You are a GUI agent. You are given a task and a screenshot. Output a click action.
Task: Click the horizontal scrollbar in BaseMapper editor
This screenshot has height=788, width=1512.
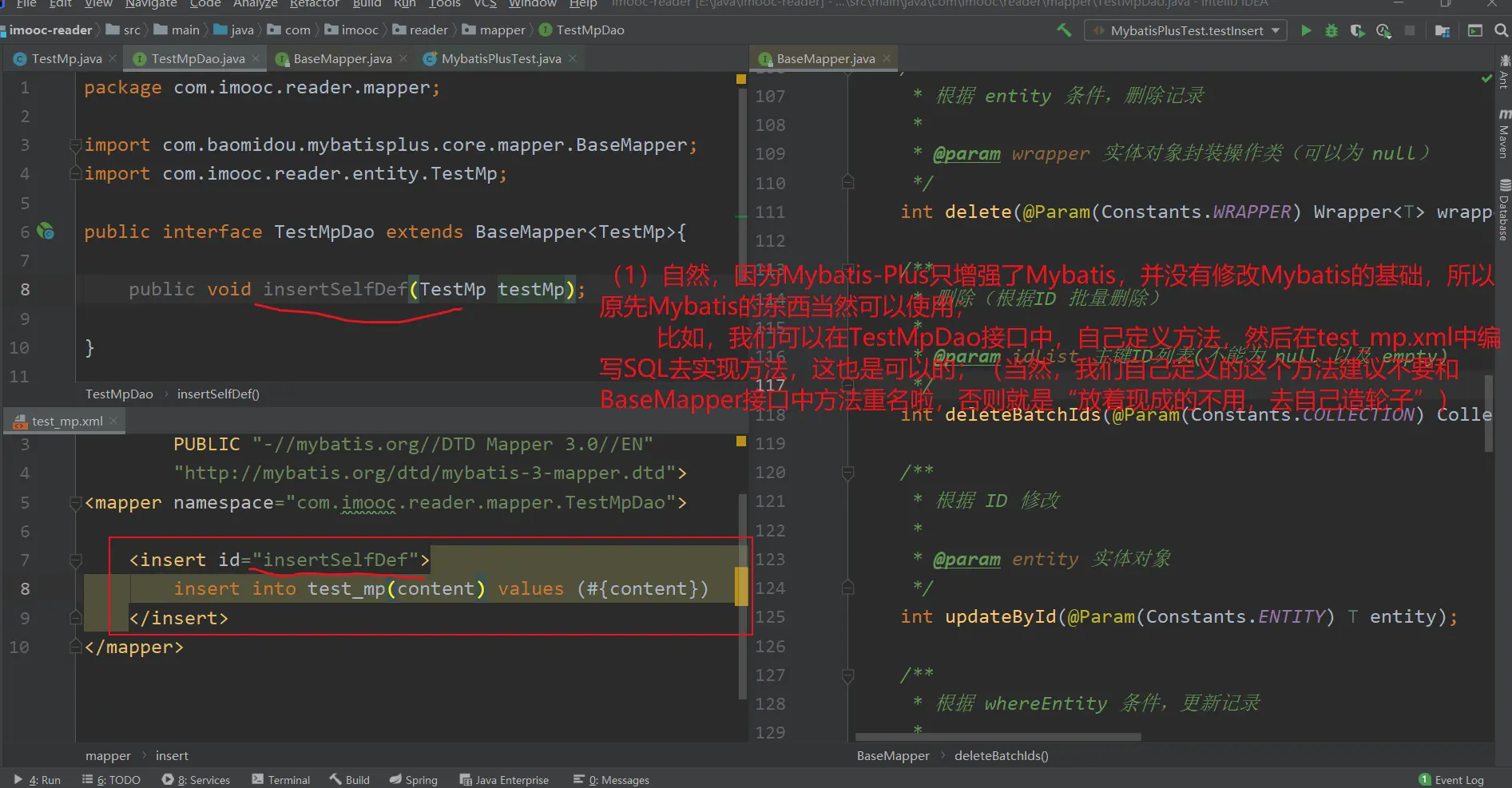998,737
